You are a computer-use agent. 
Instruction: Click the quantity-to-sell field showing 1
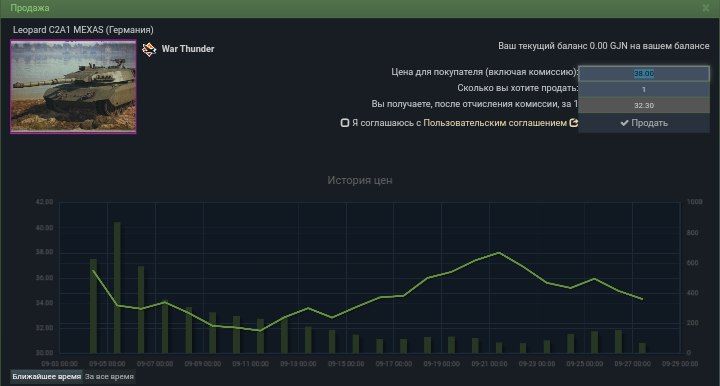[644, 90]
